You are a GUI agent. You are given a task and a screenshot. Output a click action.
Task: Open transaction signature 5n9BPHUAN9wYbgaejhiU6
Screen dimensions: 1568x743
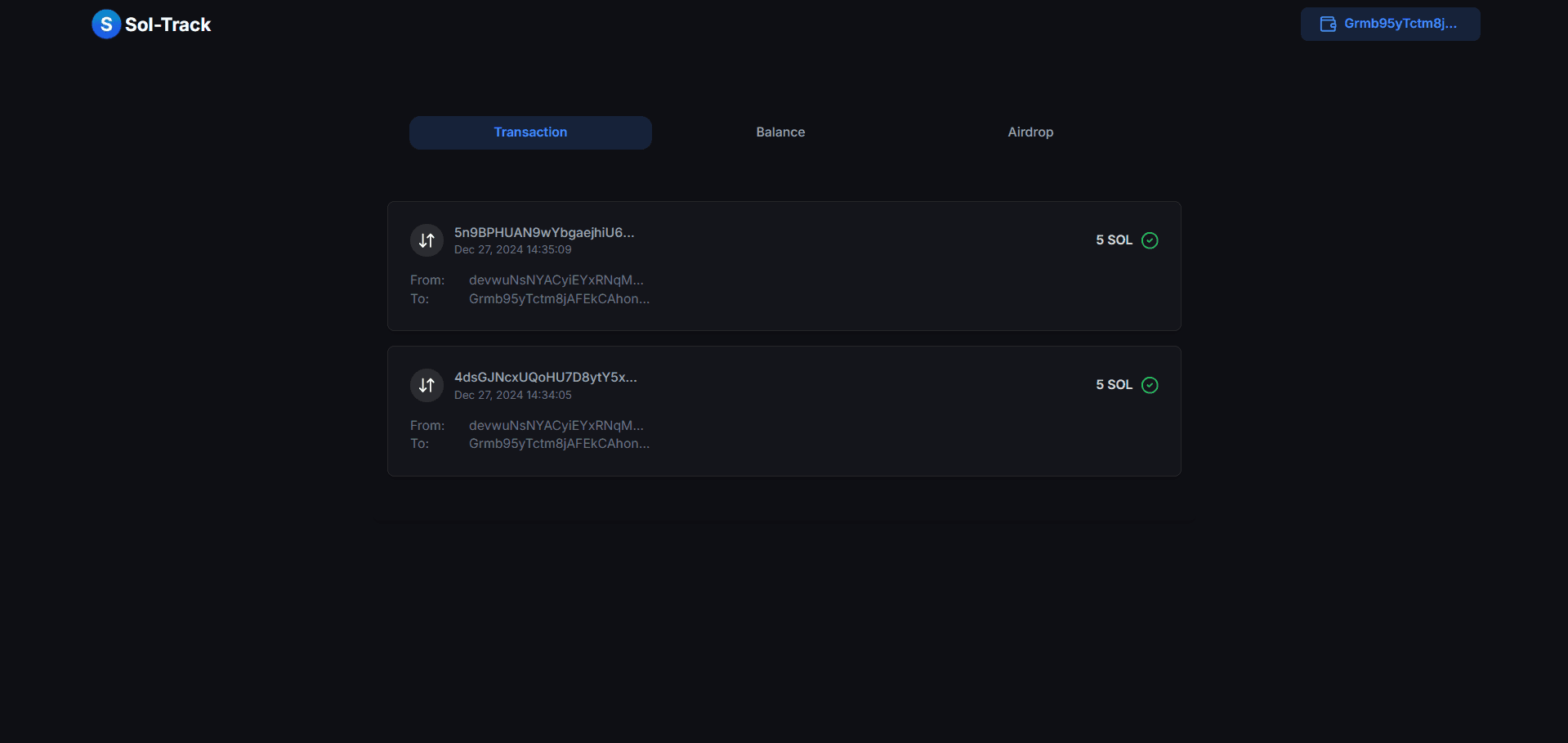pos(544,232)
